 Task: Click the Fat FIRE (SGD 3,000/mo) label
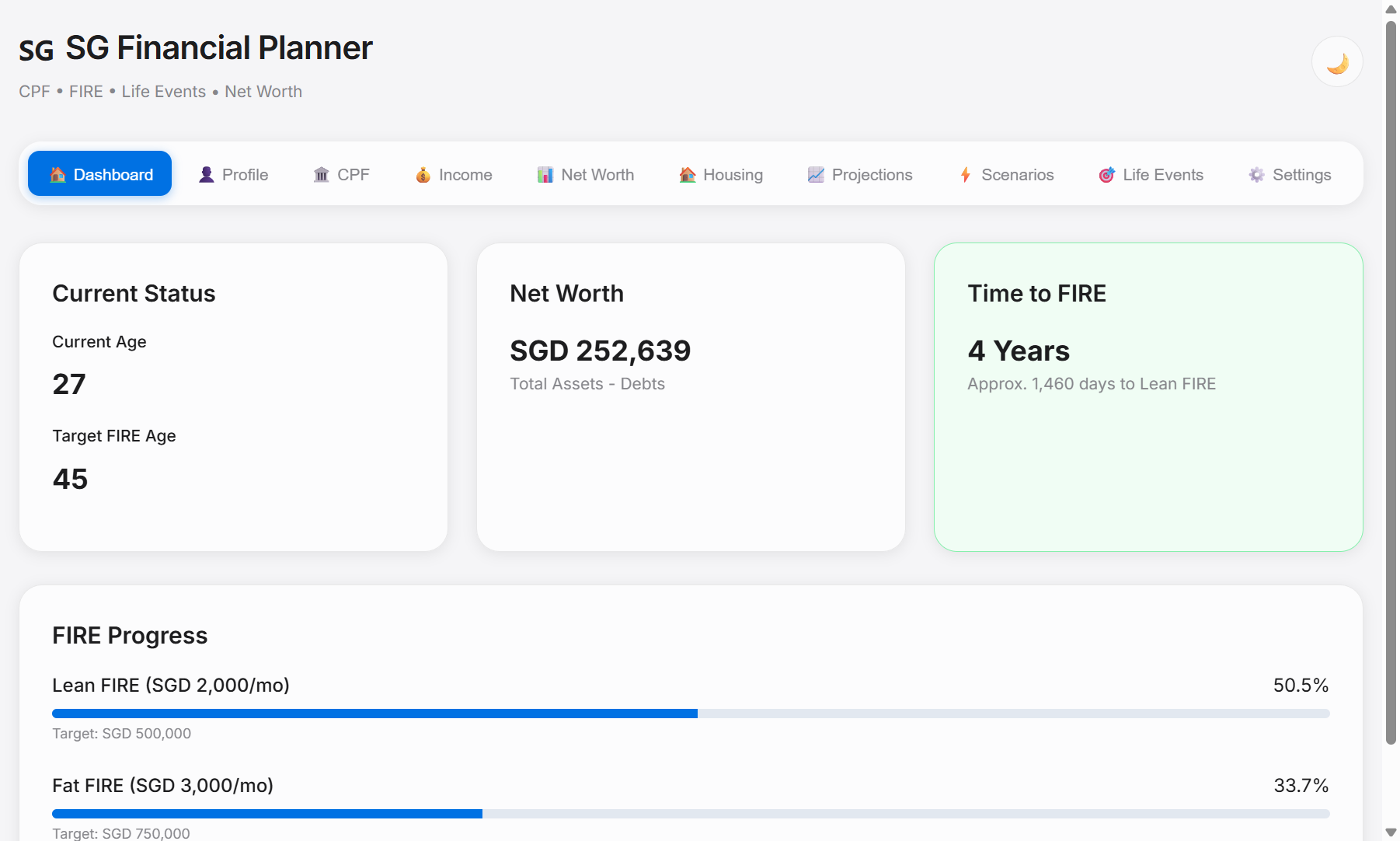pos(162,786)
